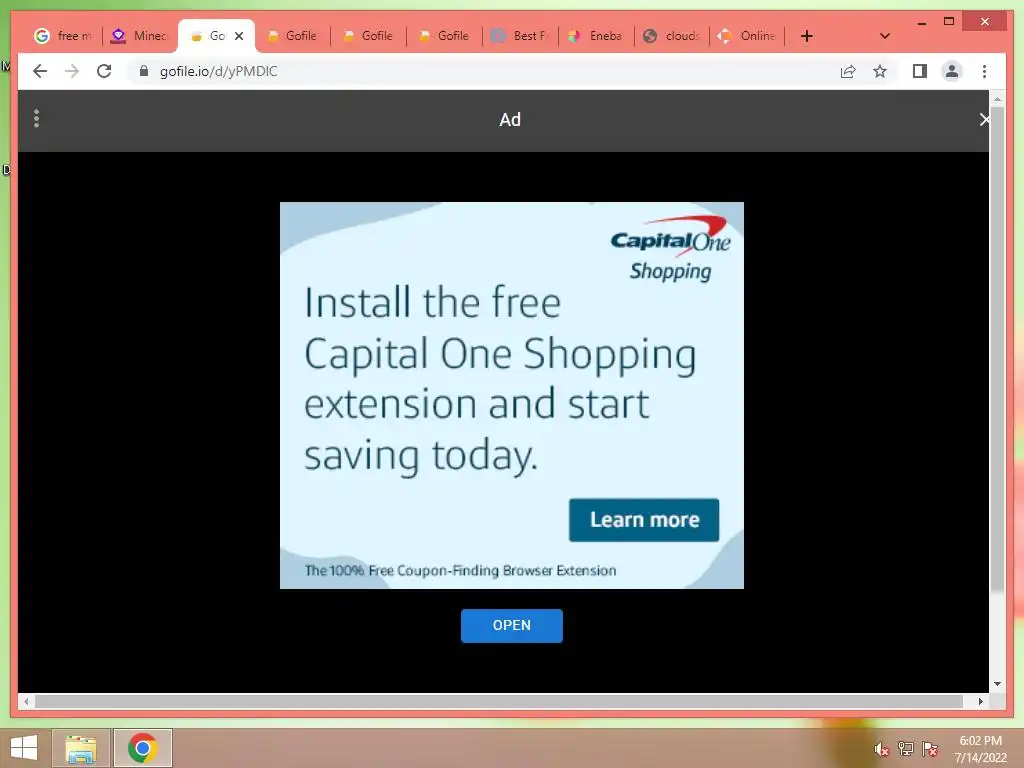This screenshot has height=768, width=1024.
Task: Open a new browser tab
Action: point(807,36)
